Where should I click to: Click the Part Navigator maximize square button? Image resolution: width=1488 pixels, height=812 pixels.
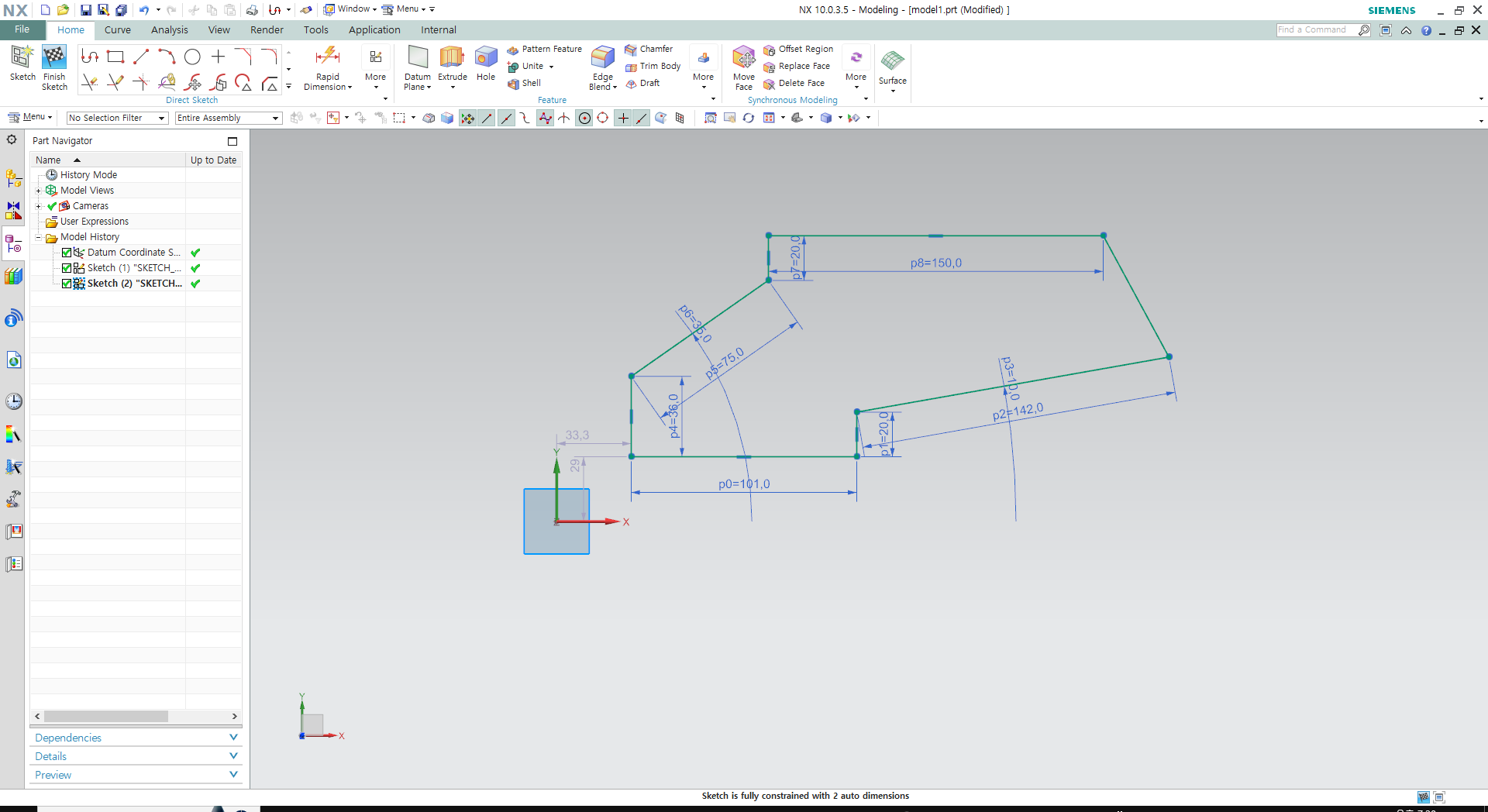tap(232, 141)
